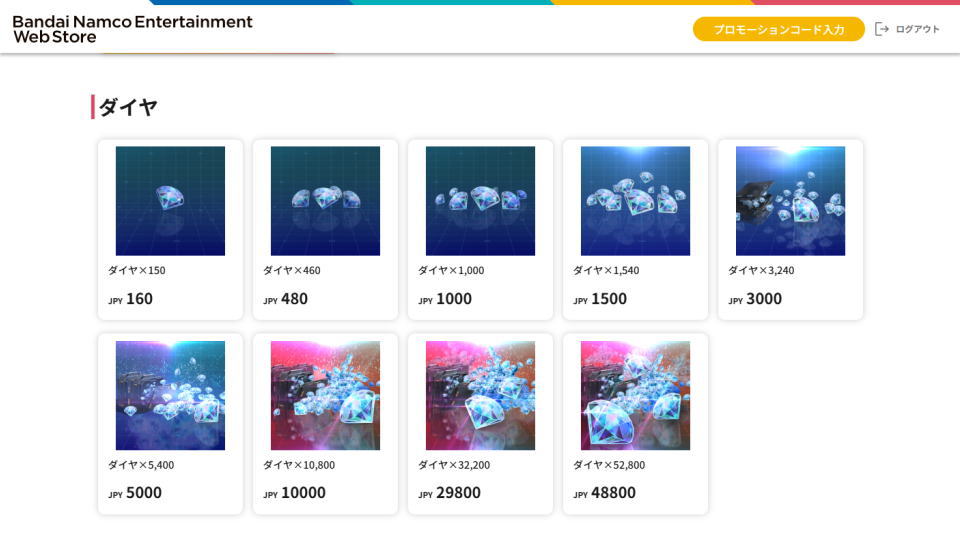Click the logout arrow icon
This screenshot has width=960, height=540.
pos(882,29)
